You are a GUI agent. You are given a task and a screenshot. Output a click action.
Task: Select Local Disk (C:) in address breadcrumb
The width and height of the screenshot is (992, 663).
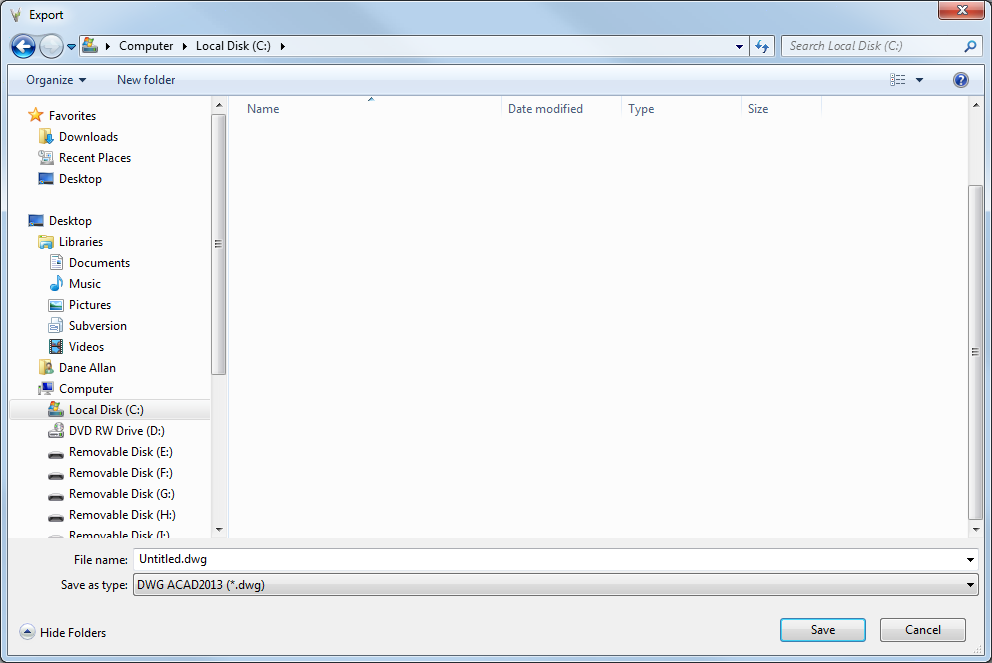coord(233,46)
